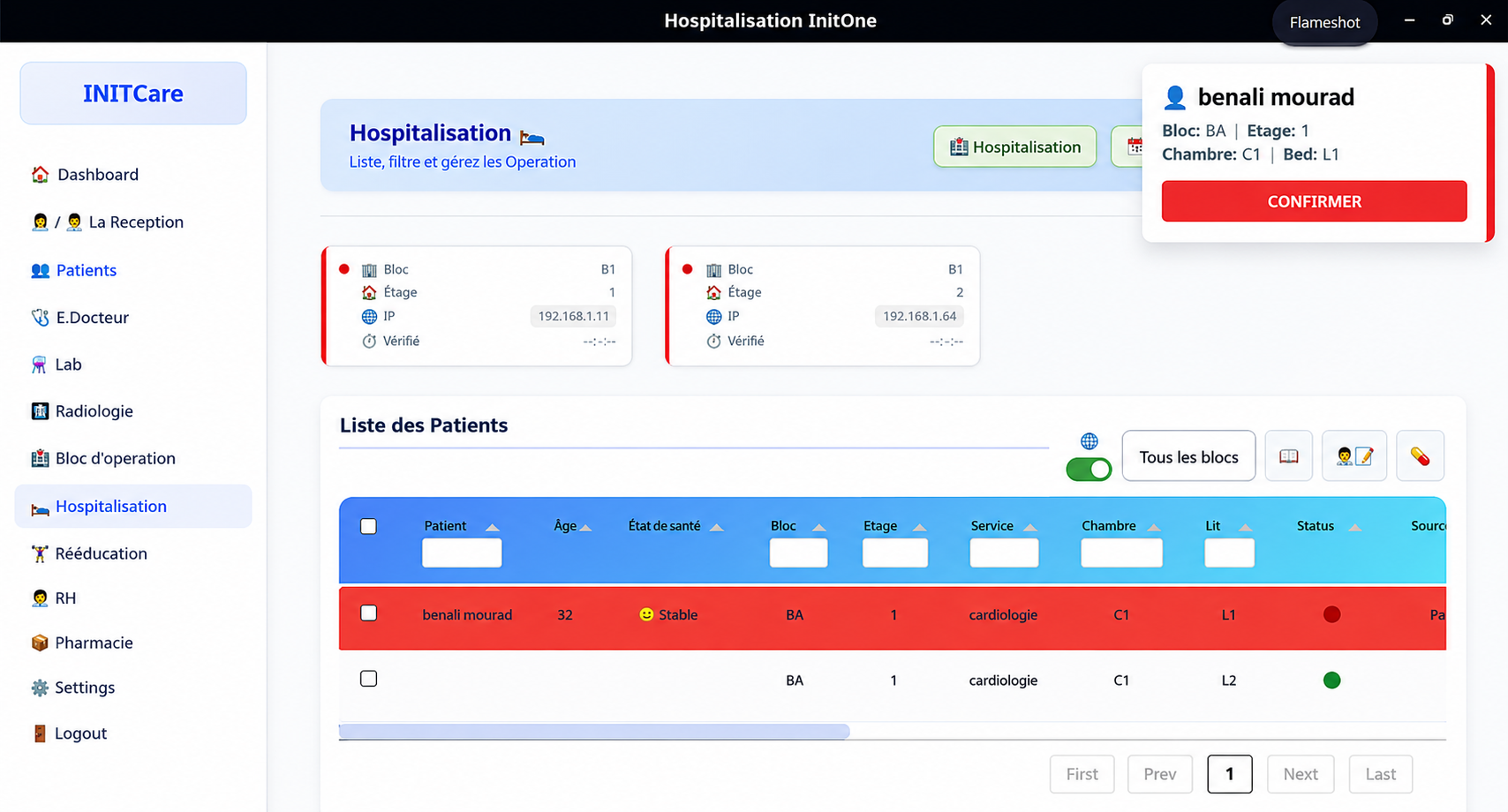Click the red status dot of Etage 2 card

[x=688, y=269]
